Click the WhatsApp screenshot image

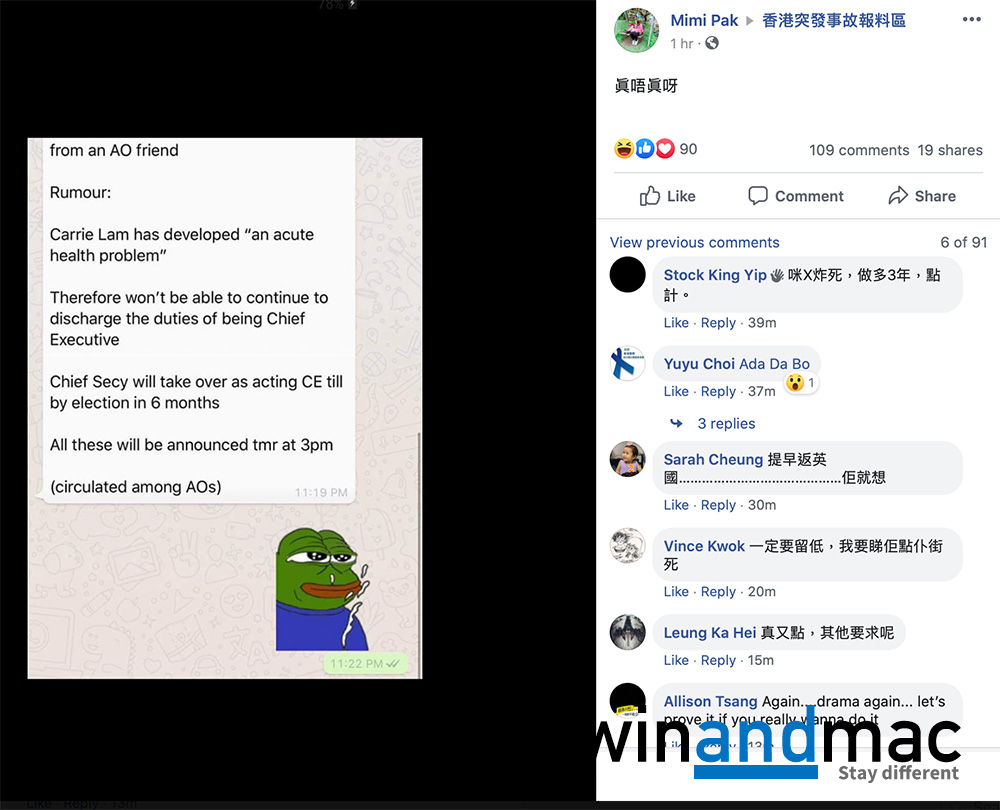pos(224,408)
